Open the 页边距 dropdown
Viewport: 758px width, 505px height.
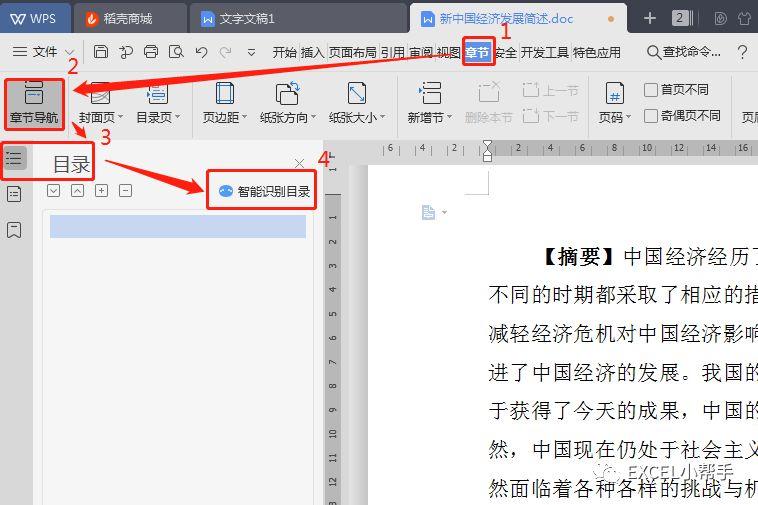coord(225,103)
